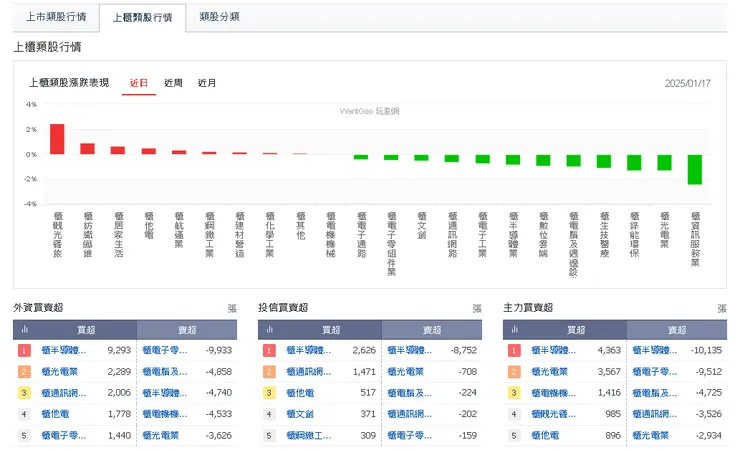740x453 pixels.
Task: Click 買超 header in 主力買賣超 table
Action: click(x=576, y=330)
